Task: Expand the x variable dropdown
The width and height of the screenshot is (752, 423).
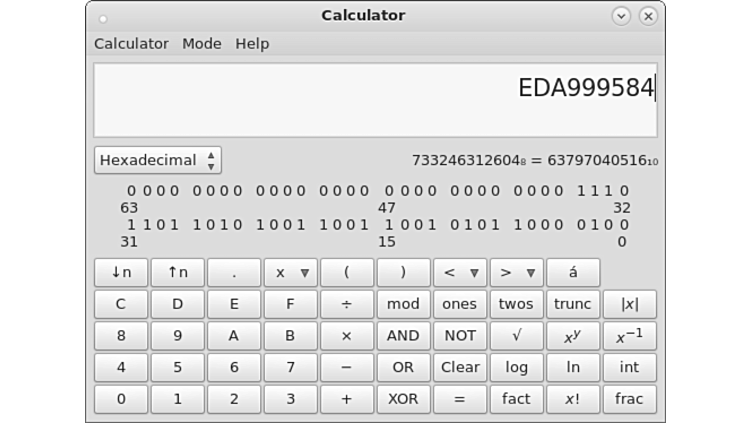Action: (x=290, y=272)
